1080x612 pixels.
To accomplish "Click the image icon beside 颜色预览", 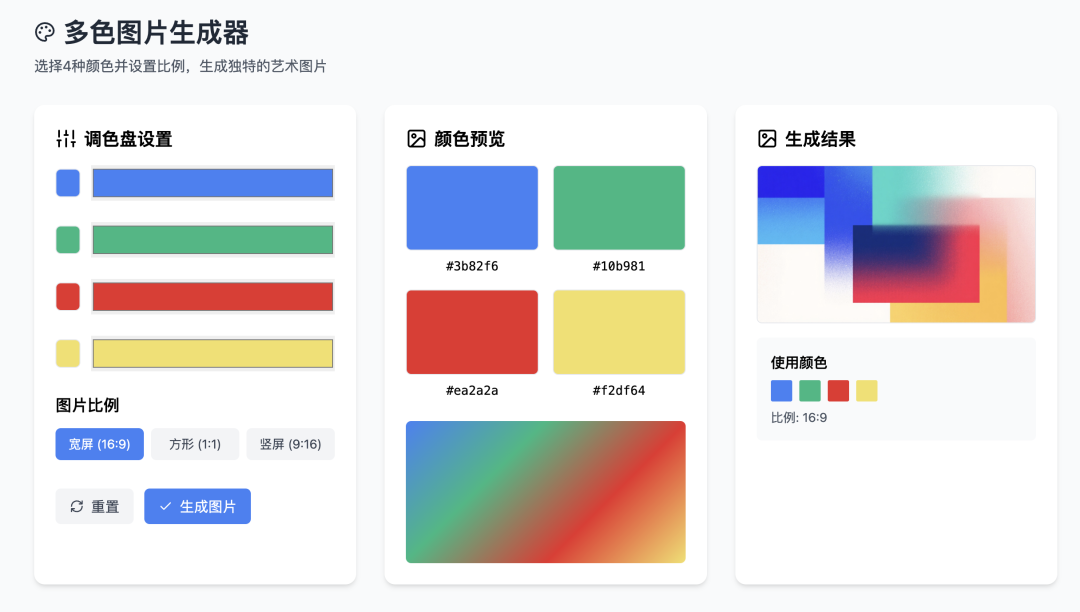I will click(417, 138).
